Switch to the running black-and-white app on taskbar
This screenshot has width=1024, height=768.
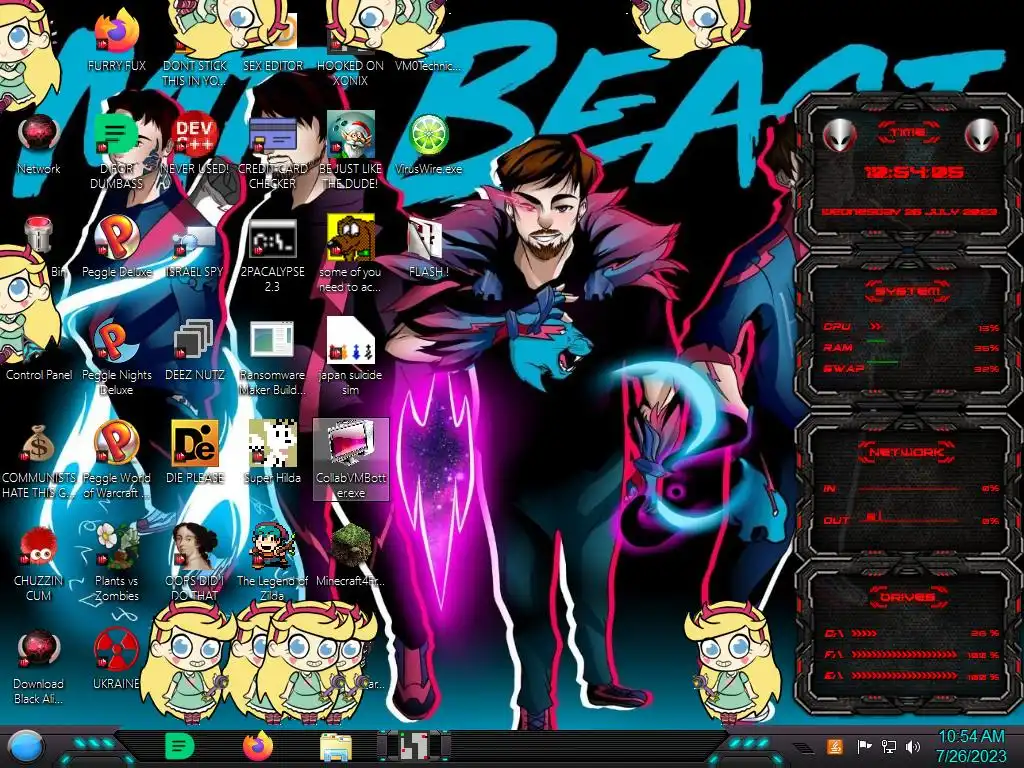414,746
